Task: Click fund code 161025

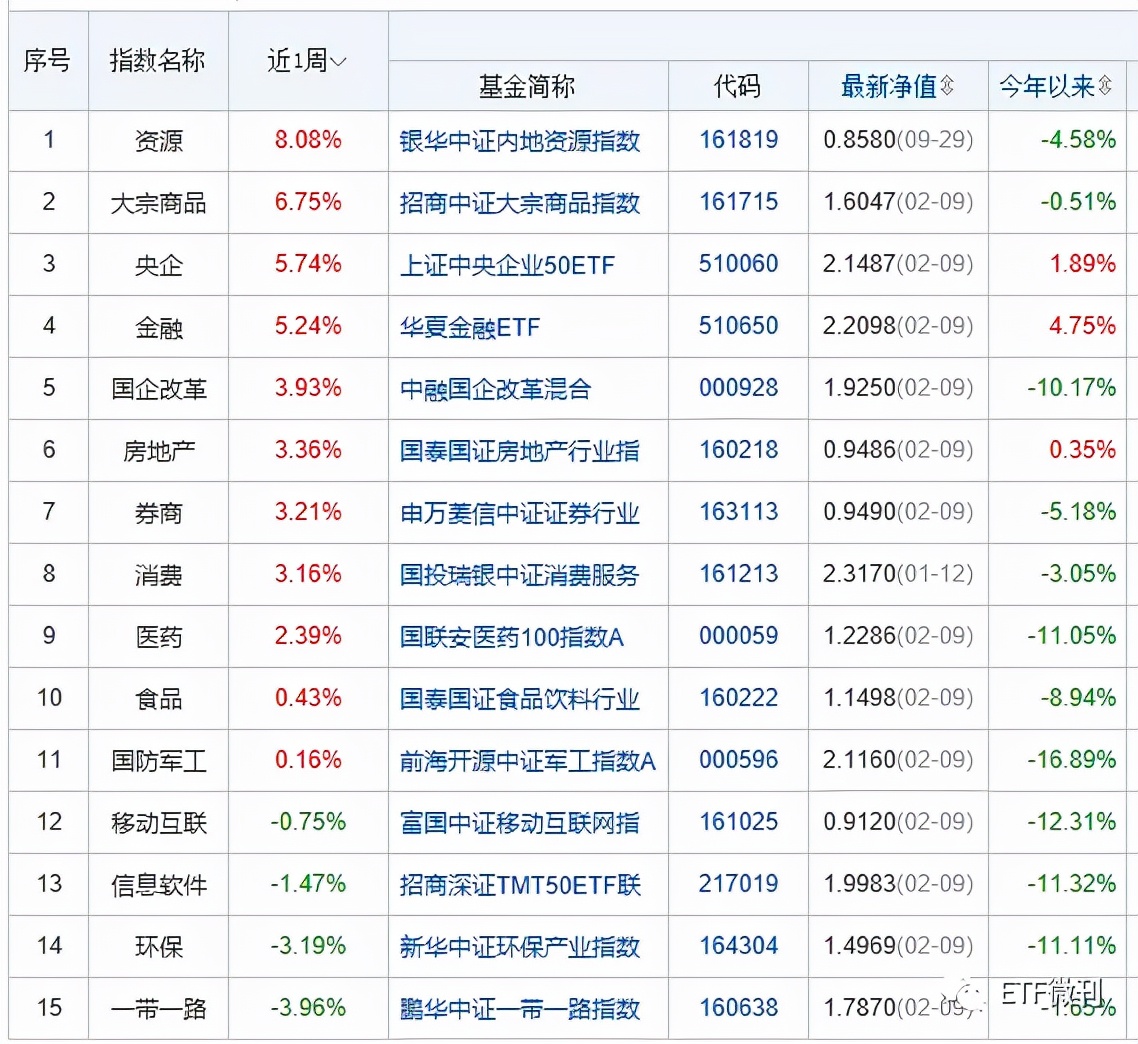Action: click(x=738, y=822)
